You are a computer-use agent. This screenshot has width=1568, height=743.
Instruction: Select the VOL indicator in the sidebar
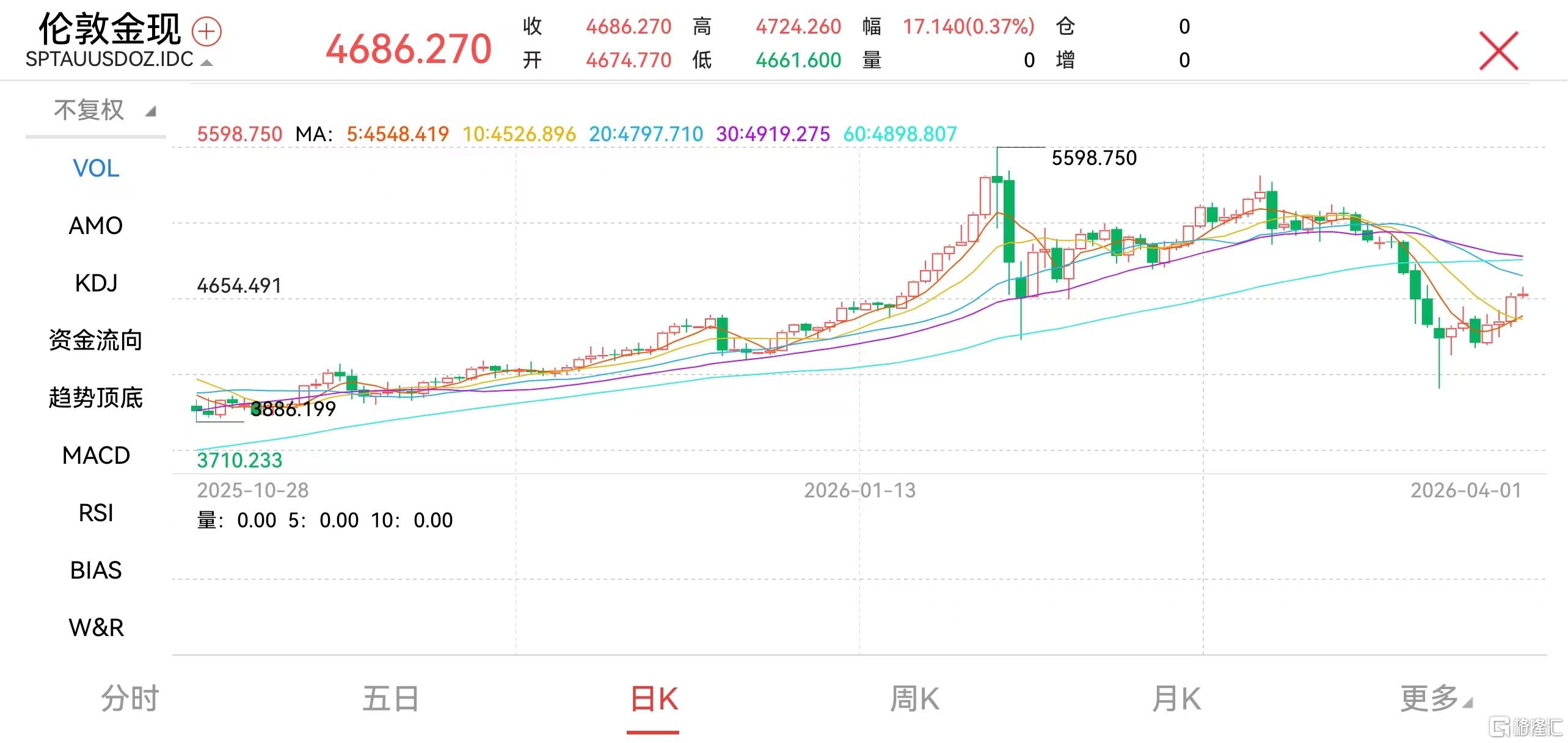[95, 169]
